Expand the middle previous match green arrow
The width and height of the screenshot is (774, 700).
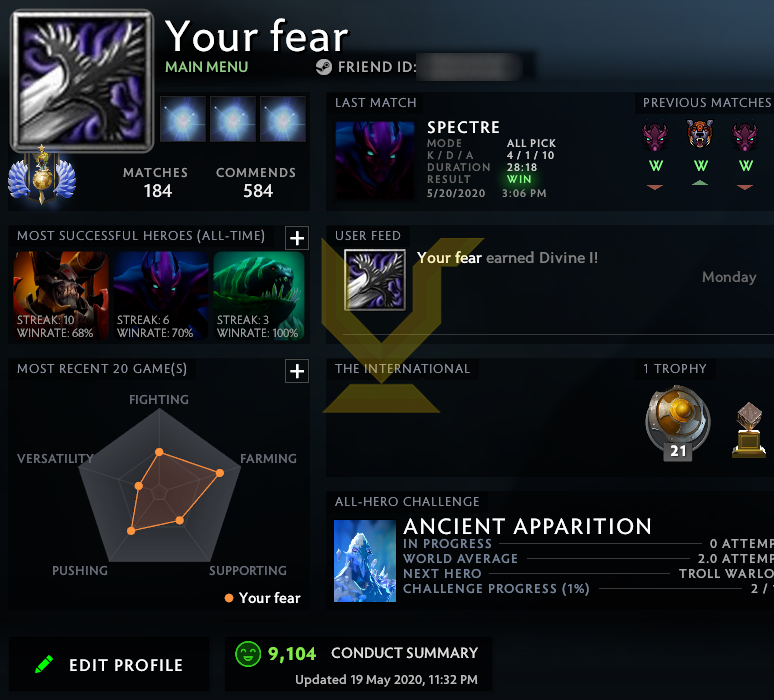point(700,183)
